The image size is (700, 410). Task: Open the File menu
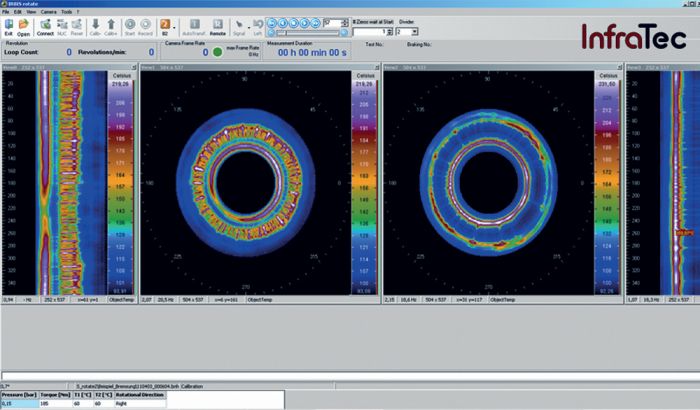pos(5,12)
